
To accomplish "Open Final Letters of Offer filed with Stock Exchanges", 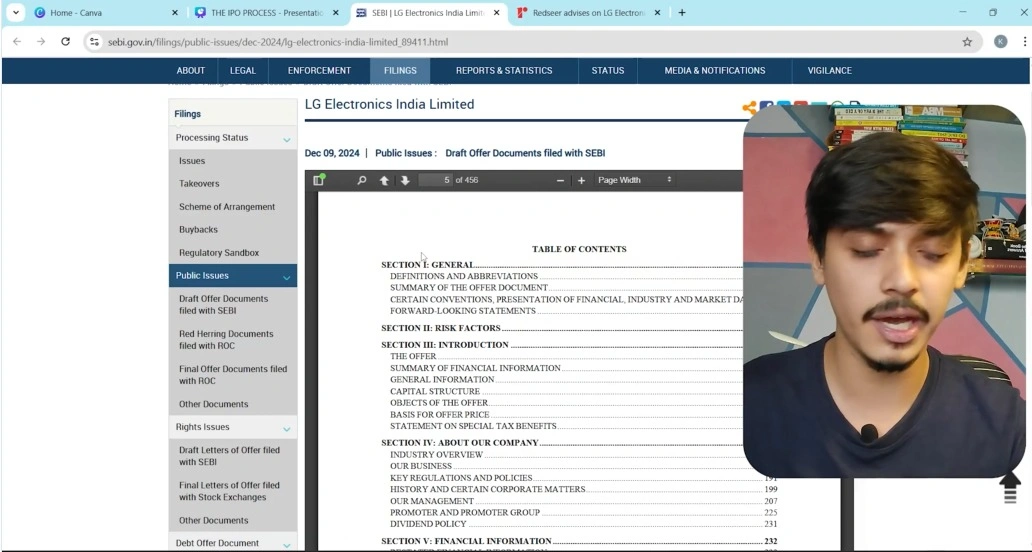I will (x=229, y=491).
